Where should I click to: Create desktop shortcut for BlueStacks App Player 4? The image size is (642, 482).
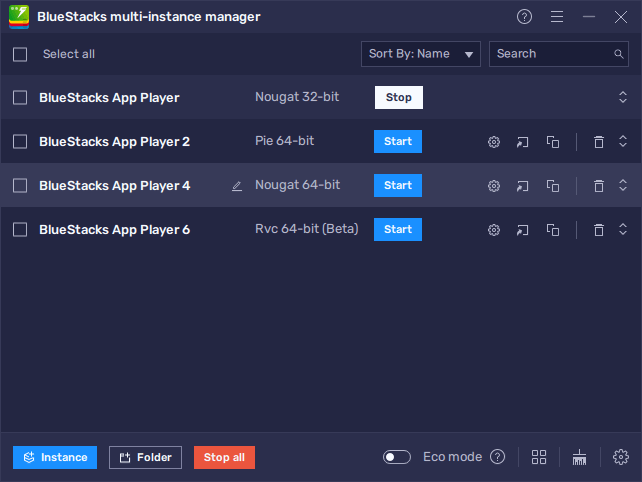[522, 186]
